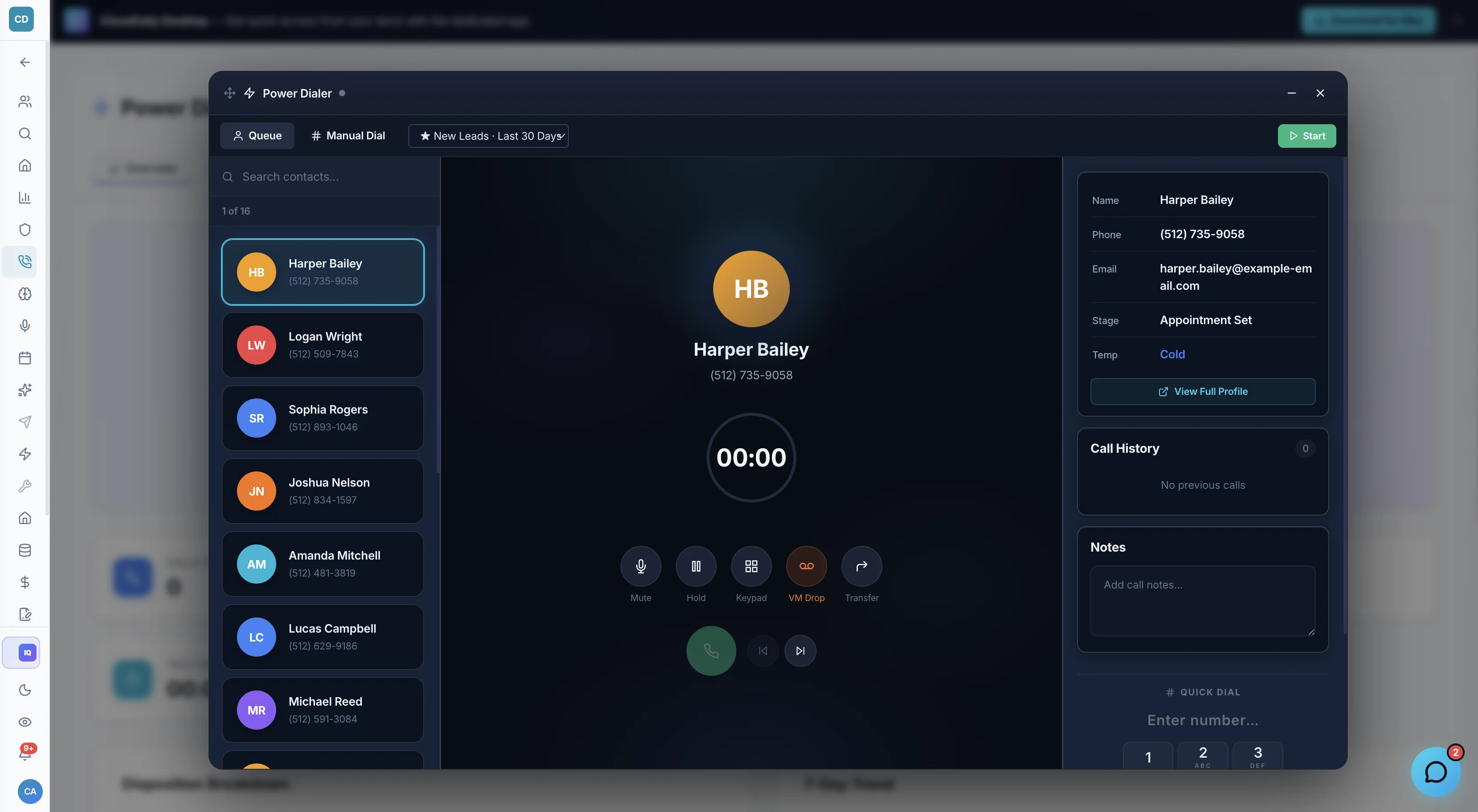The width and height of the screenshot is (1478, 812).
Task: Open the first home icon in the sidebar
Action: coord(24,166)
